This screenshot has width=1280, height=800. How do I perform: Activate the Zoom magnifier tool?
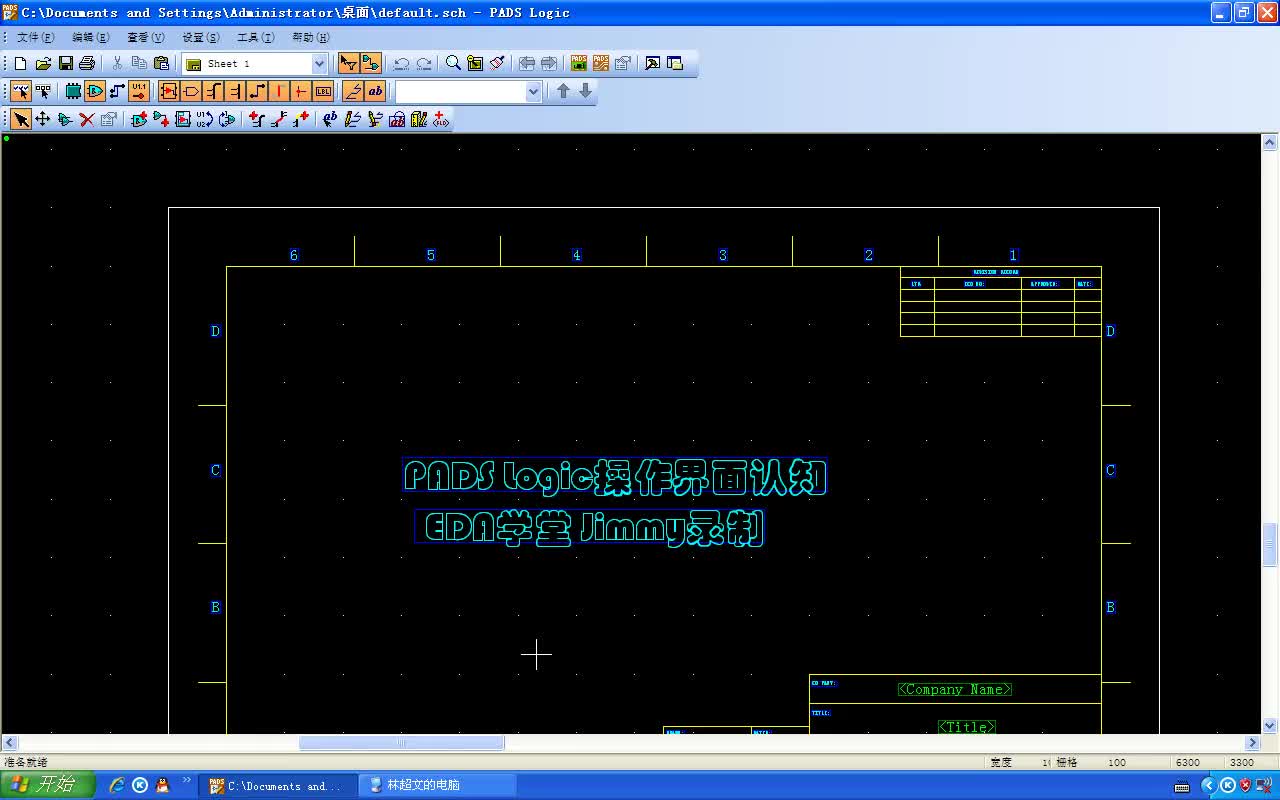[x=453, y=63]
